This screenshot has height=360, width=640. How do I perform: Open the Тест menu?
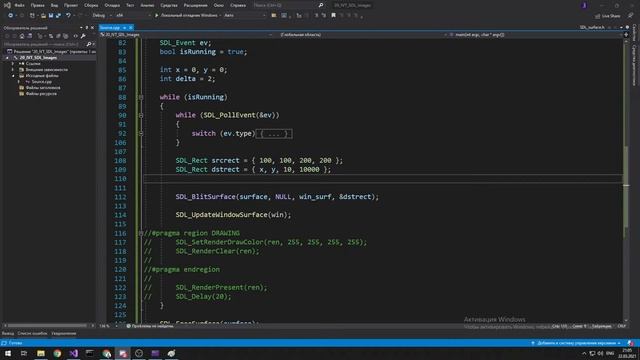point(130,5)
